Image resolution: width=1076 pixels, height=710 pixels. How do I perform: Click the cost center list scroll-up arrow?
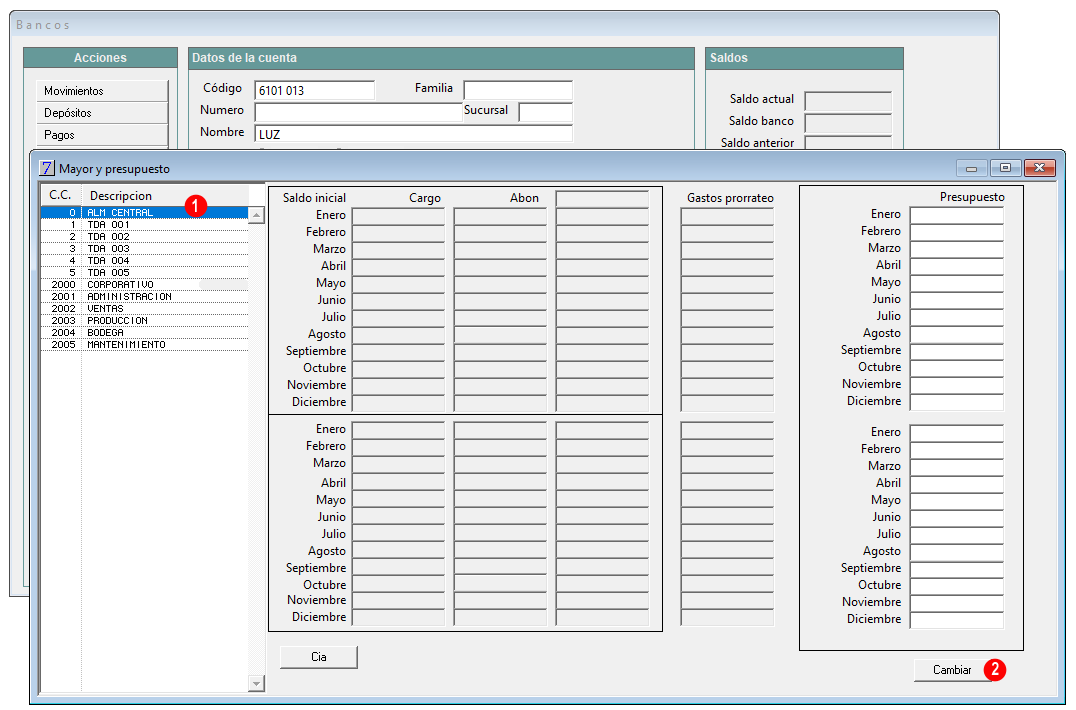(x=256, y=215)
